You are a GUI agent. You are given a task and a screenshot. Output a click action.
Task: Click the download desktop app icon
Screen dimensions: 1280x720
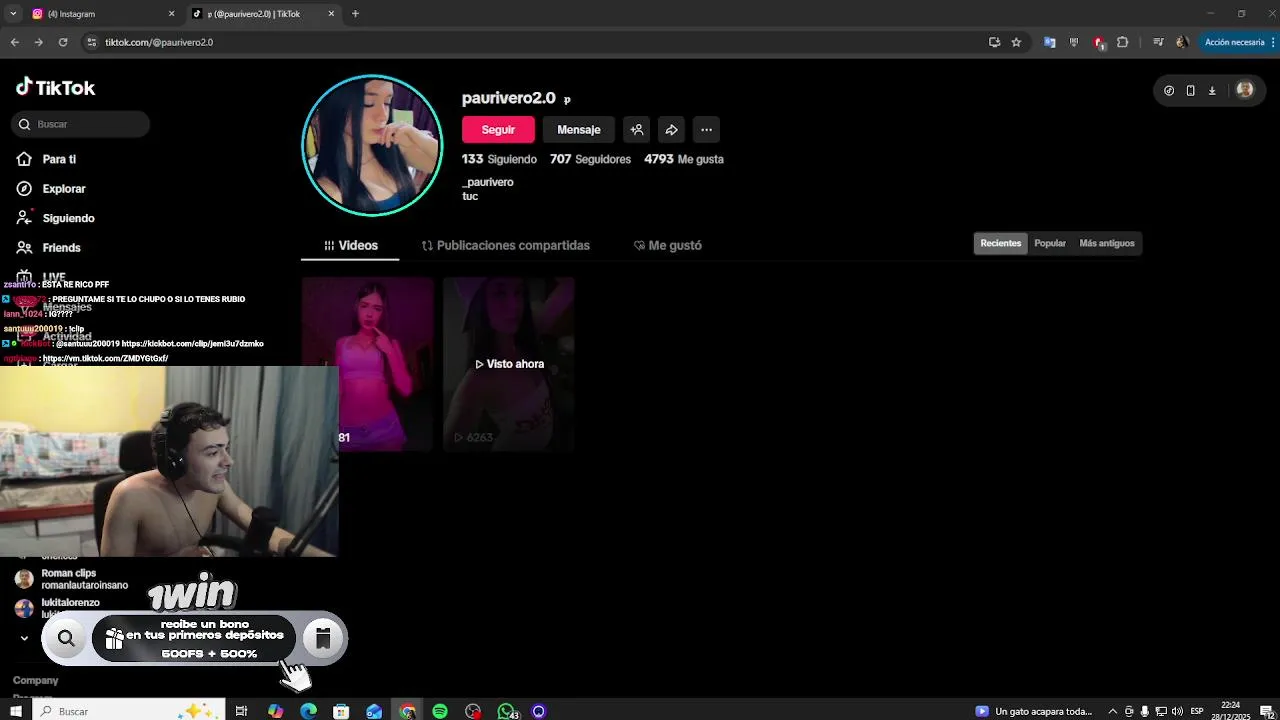pos(1212,90)
